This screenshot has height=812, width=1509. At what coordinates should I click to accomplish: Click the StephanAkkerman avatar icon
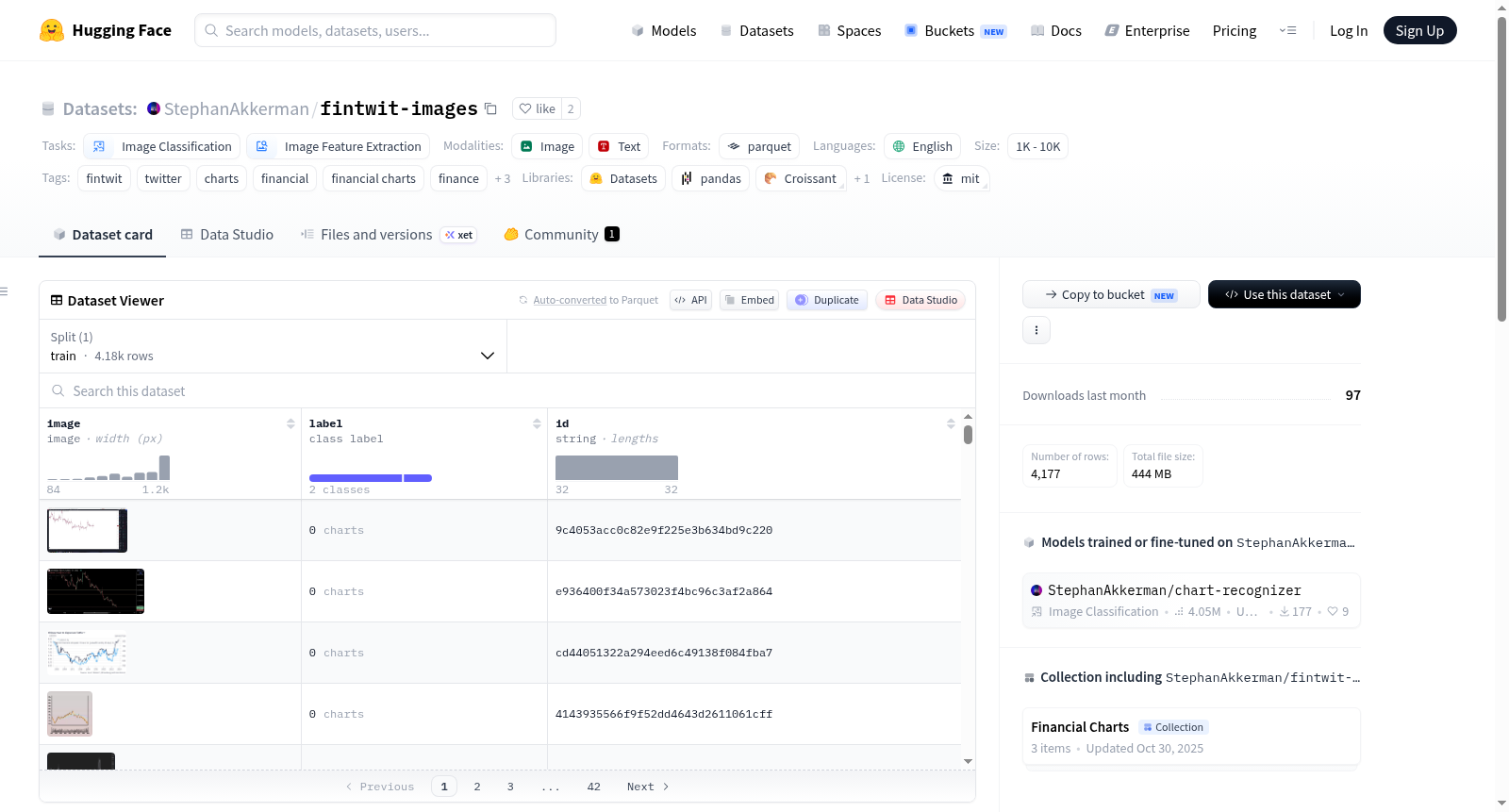click(x=154, y=108)
